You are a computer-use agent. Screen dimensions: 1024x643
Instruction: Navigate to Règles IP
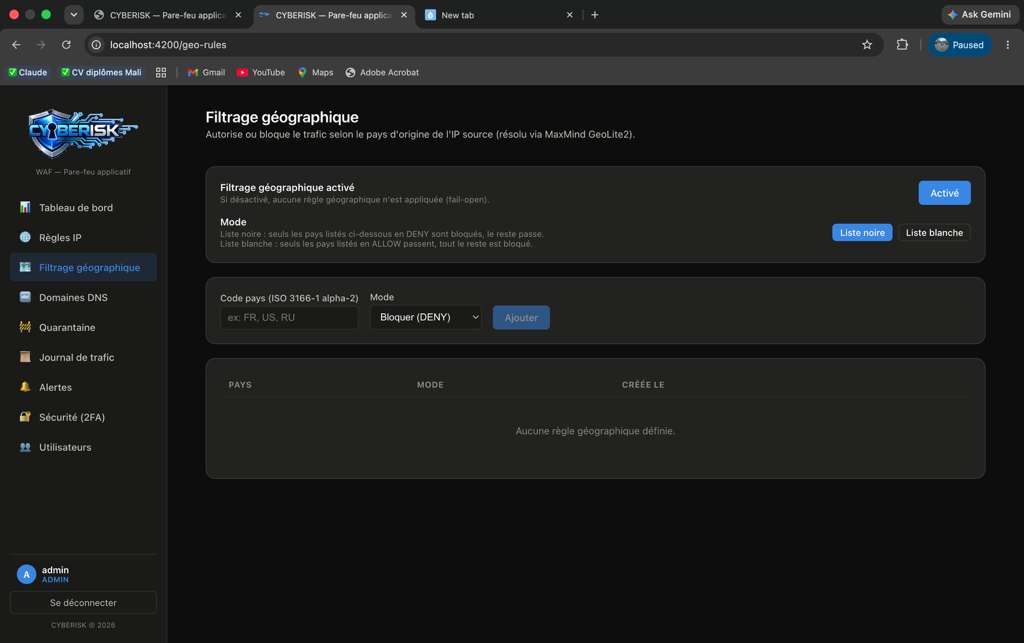(x=83, y=237)
